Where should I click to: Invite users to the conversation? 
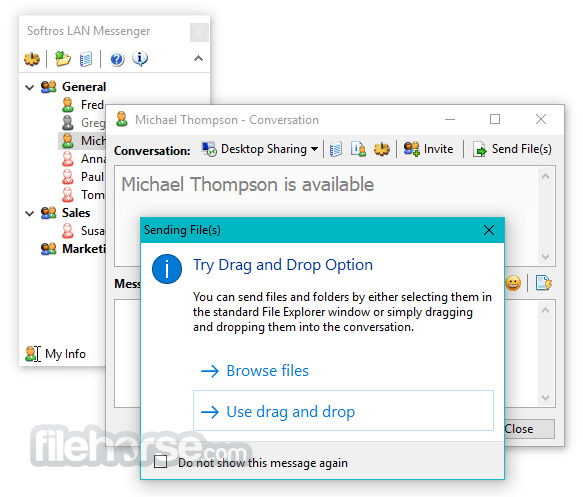coord(428,149)
